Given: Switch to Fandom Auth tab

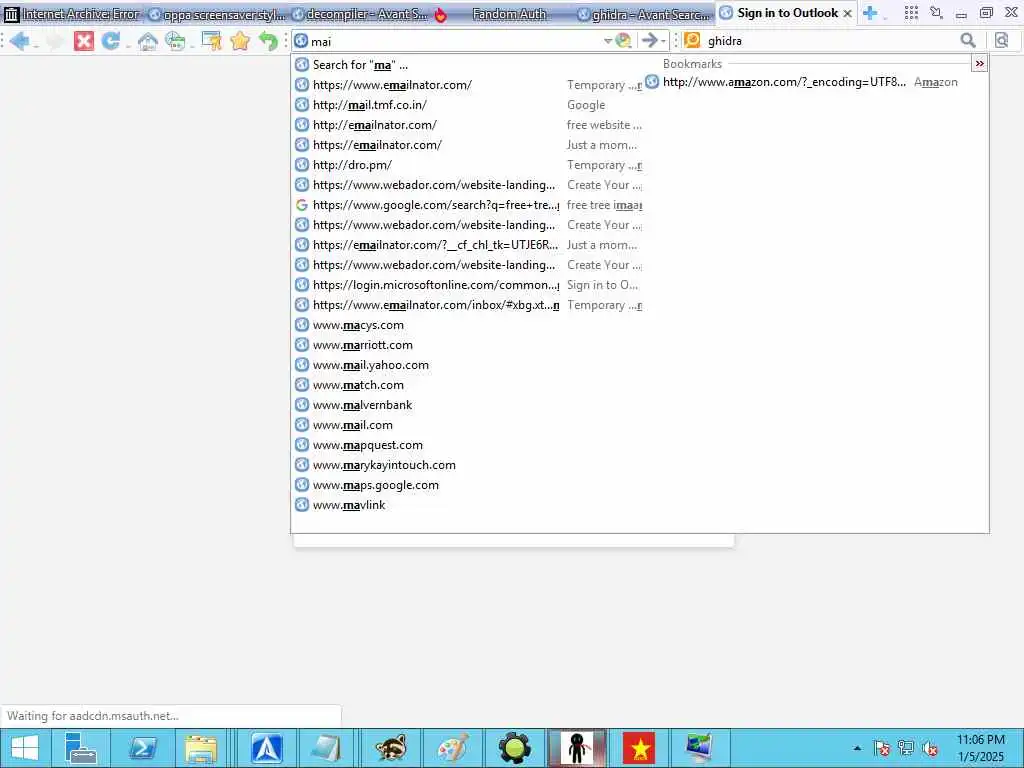Looking at the screenshot, I should (504, 14).
